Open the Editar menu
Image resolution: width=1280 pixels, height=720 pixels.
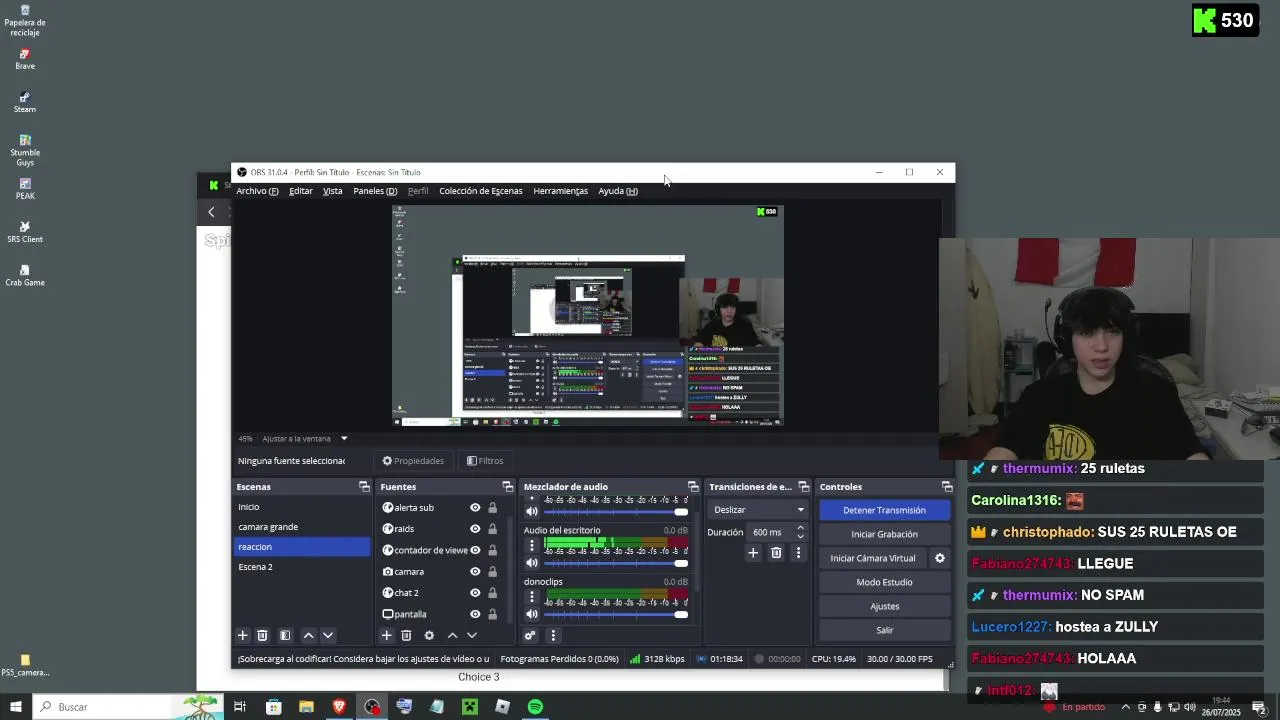301,191
